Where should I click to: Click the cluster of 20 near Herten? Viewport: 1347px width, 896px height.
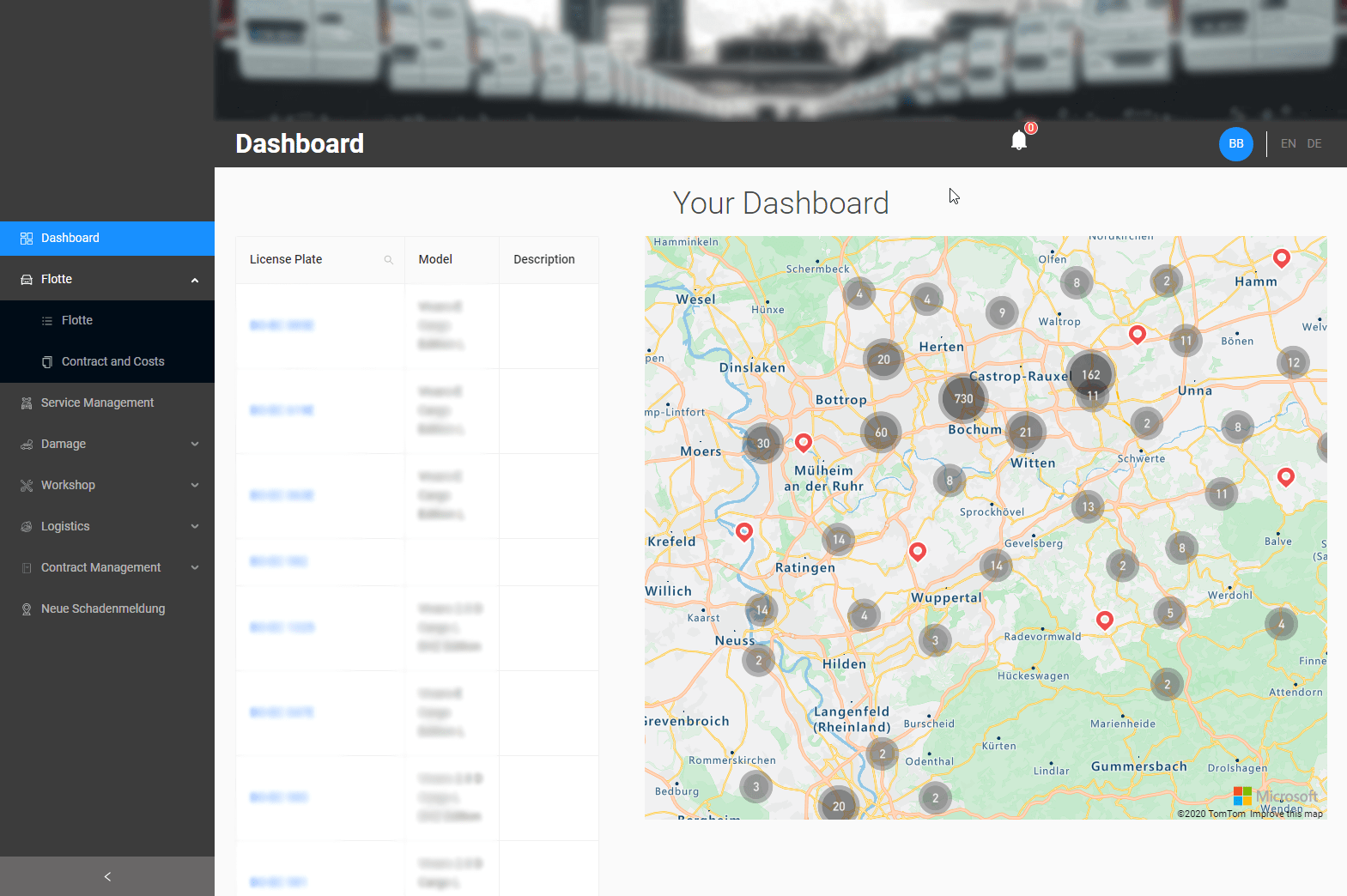(x=883, y=360)
